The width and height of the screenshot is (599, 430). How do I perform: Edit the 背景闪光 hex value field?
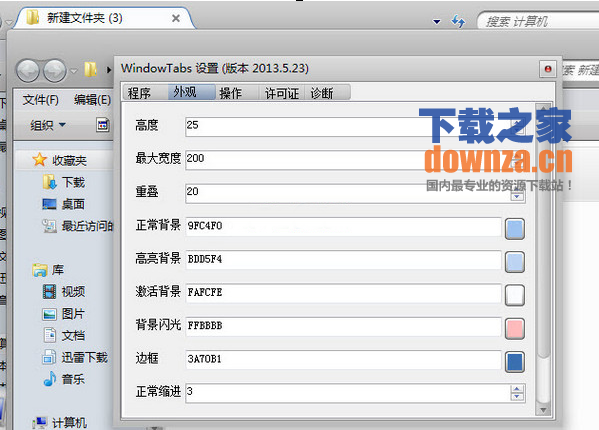coord(343,327)
